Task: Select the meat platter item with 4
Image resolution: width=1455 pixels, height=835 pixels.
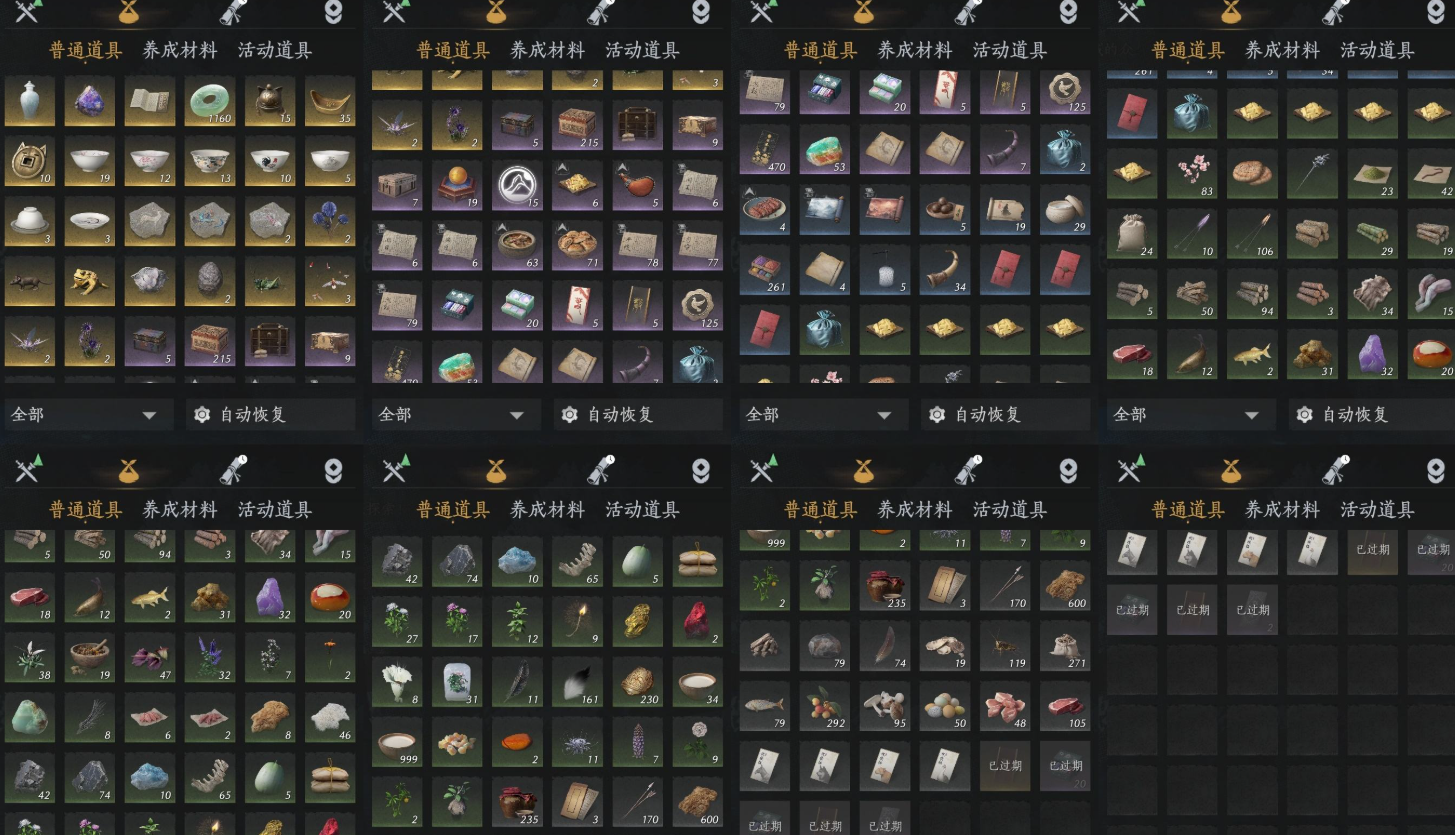Action: coord(764,210)
